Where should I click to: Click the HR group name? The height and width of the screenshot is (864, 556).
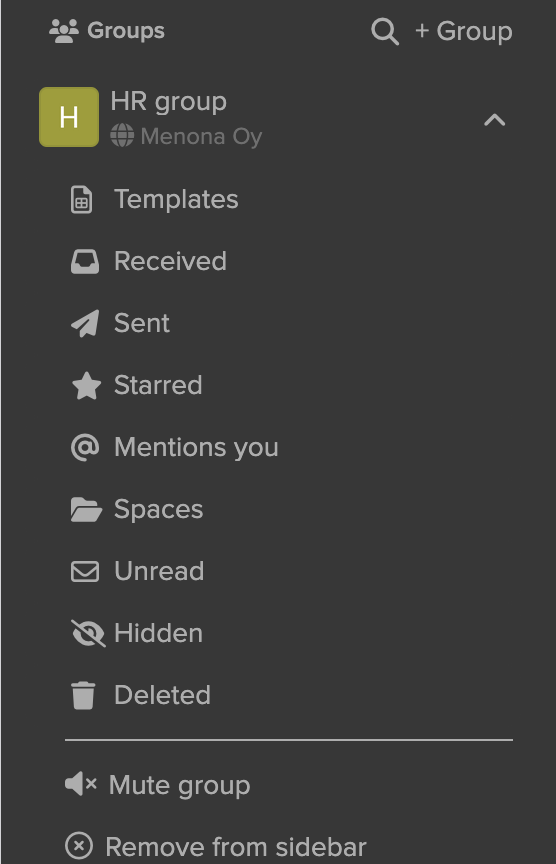pos(169,102)
